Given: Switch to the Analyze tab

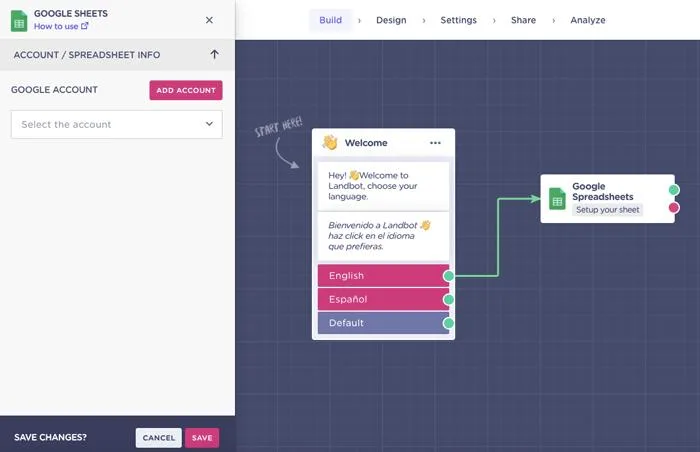Looking at the screenshot, I should click(588, 20).
